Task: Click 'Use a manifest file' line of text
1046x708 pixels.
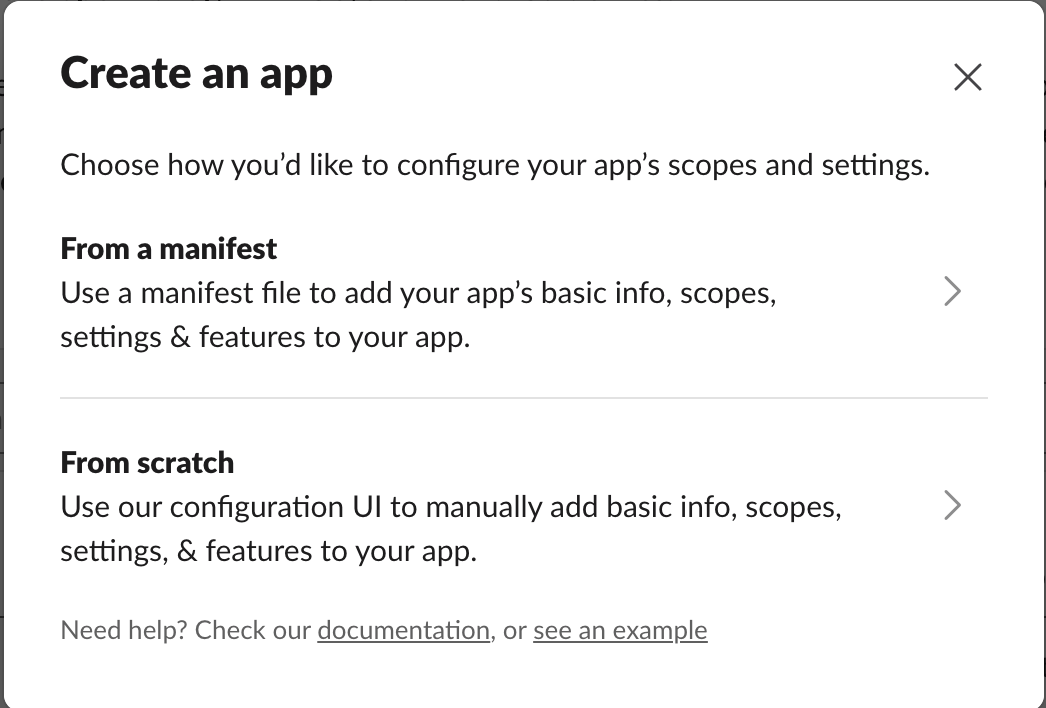Action: pos(418,293)
